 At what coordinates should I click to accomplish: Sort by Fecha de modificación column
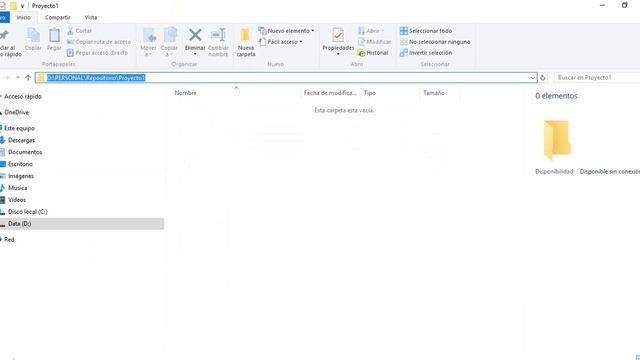tap(330, 93)
